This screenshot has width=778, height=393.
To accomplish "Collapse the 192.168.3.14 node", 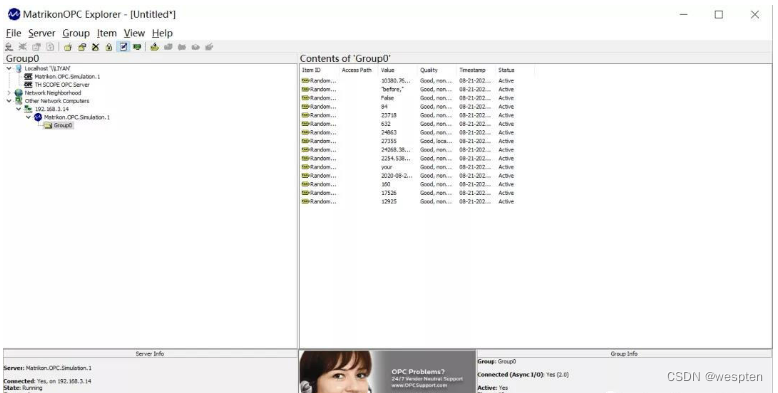I will click(19, 109).
